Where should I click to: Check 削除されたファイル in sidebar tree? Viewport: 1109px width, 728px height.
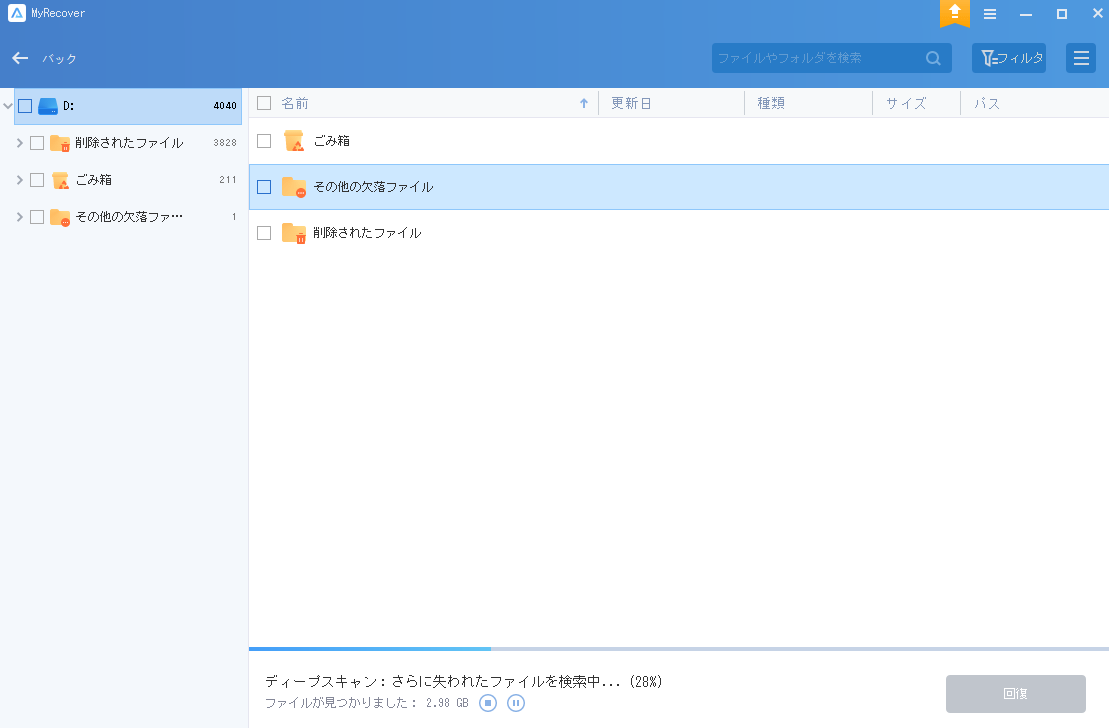[37, 143]
